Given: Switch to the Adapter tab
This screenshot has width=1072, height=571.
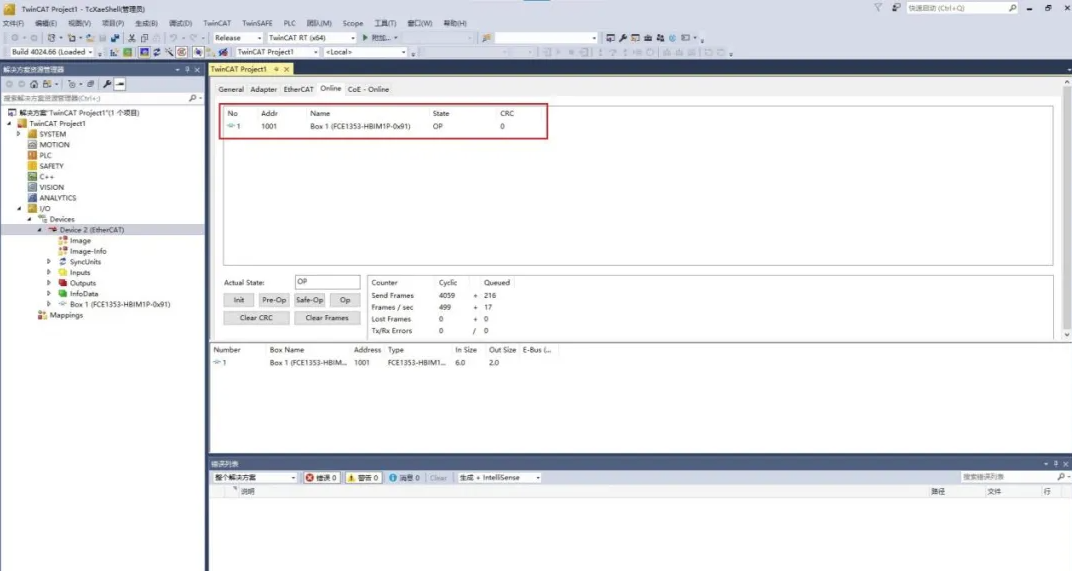Looking at the screenshot, I should 263,90.
